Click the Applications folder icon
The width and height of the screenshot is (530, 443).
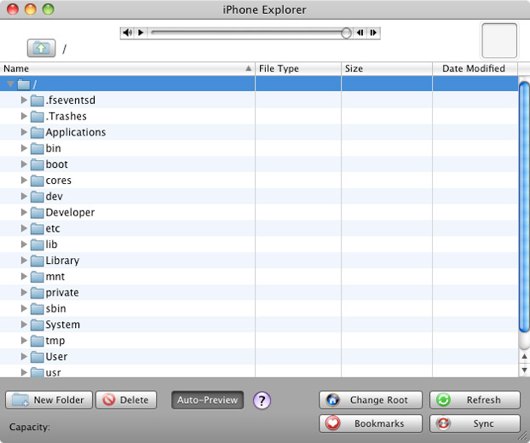click(37, 132)
